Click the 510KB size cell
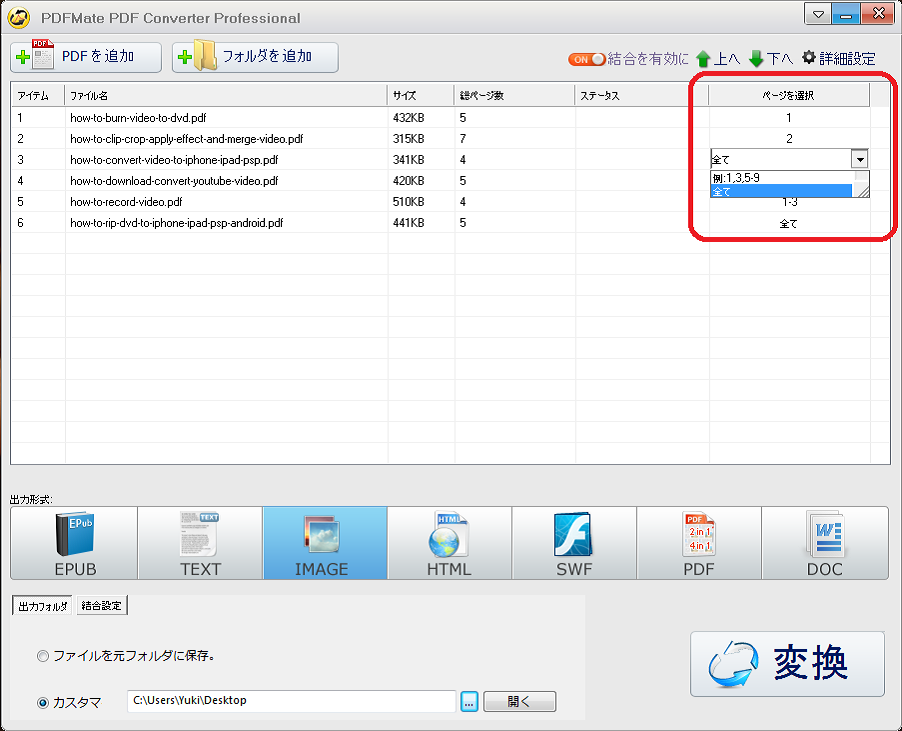The width and height of the screenshot is (902, 731). pyautogui.click(x=408, y=202)
